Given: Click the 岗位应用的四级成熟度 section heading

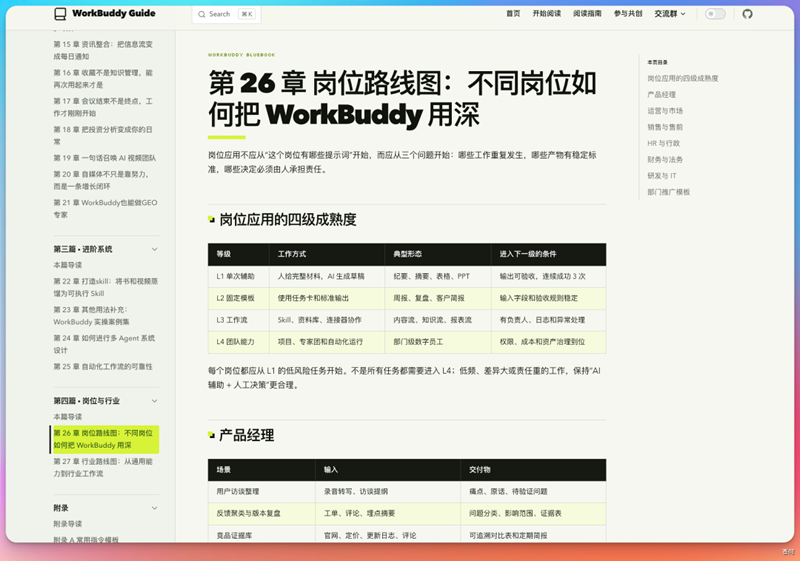Looking at the screenshot, I should point(288,220).
